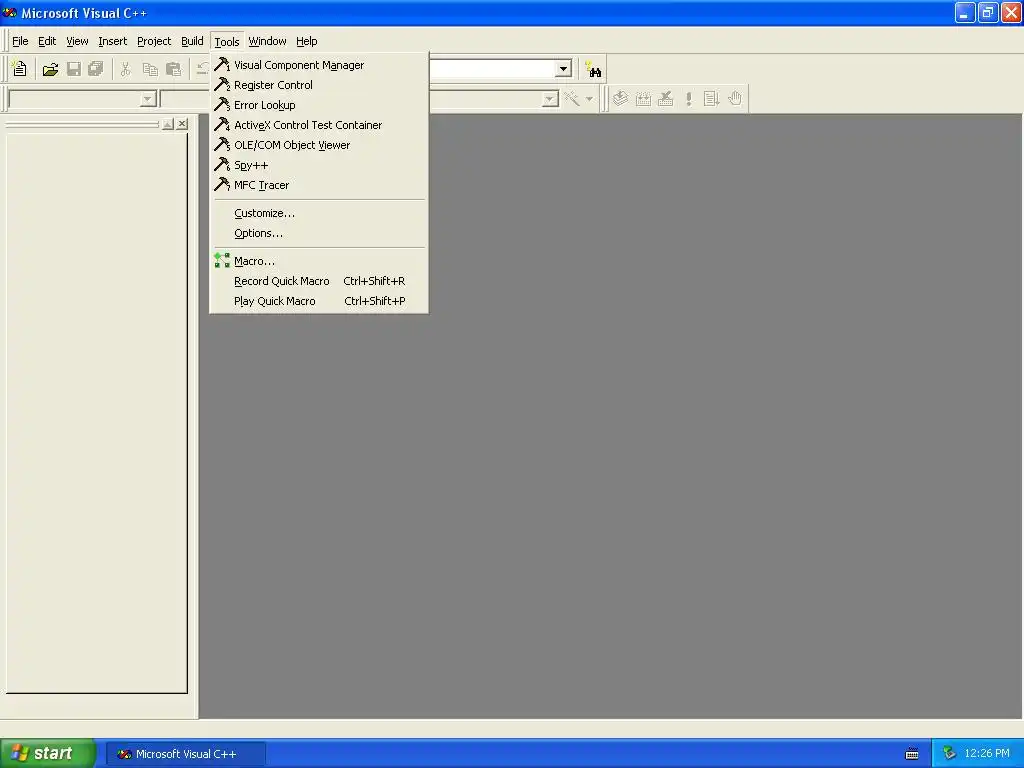This screenshot has height=768, width=1024.
Task: Launch Visual Component Manager from Tools
Action: (x=319, y=65)
